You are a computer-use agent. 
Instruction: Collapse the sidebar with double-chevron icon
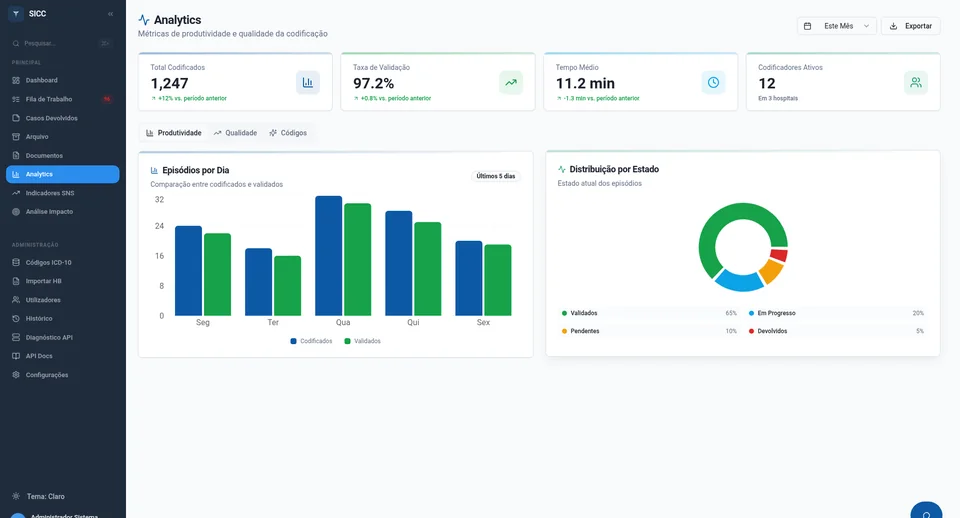tap(110, 13)
